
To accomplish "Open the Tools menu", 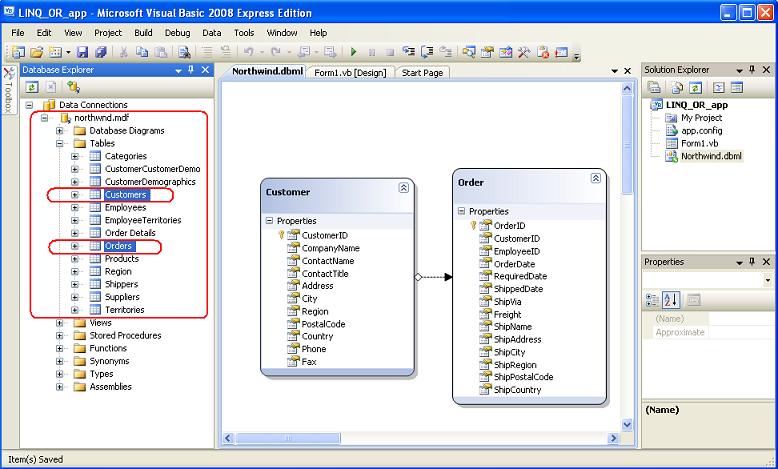I will point(244,33).
